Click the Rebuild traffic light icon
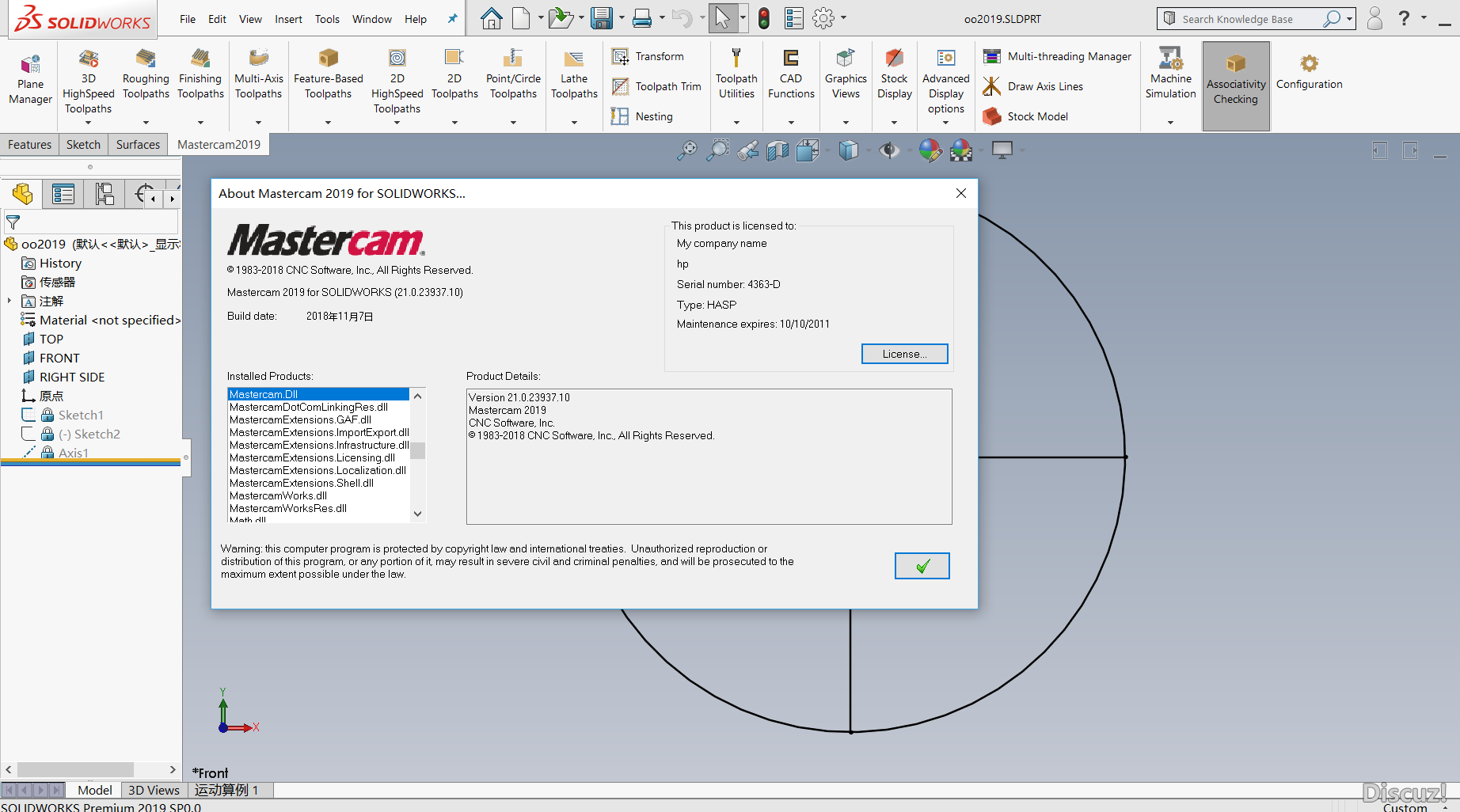Screen dimensions: 1460x812 click(764, 18)
